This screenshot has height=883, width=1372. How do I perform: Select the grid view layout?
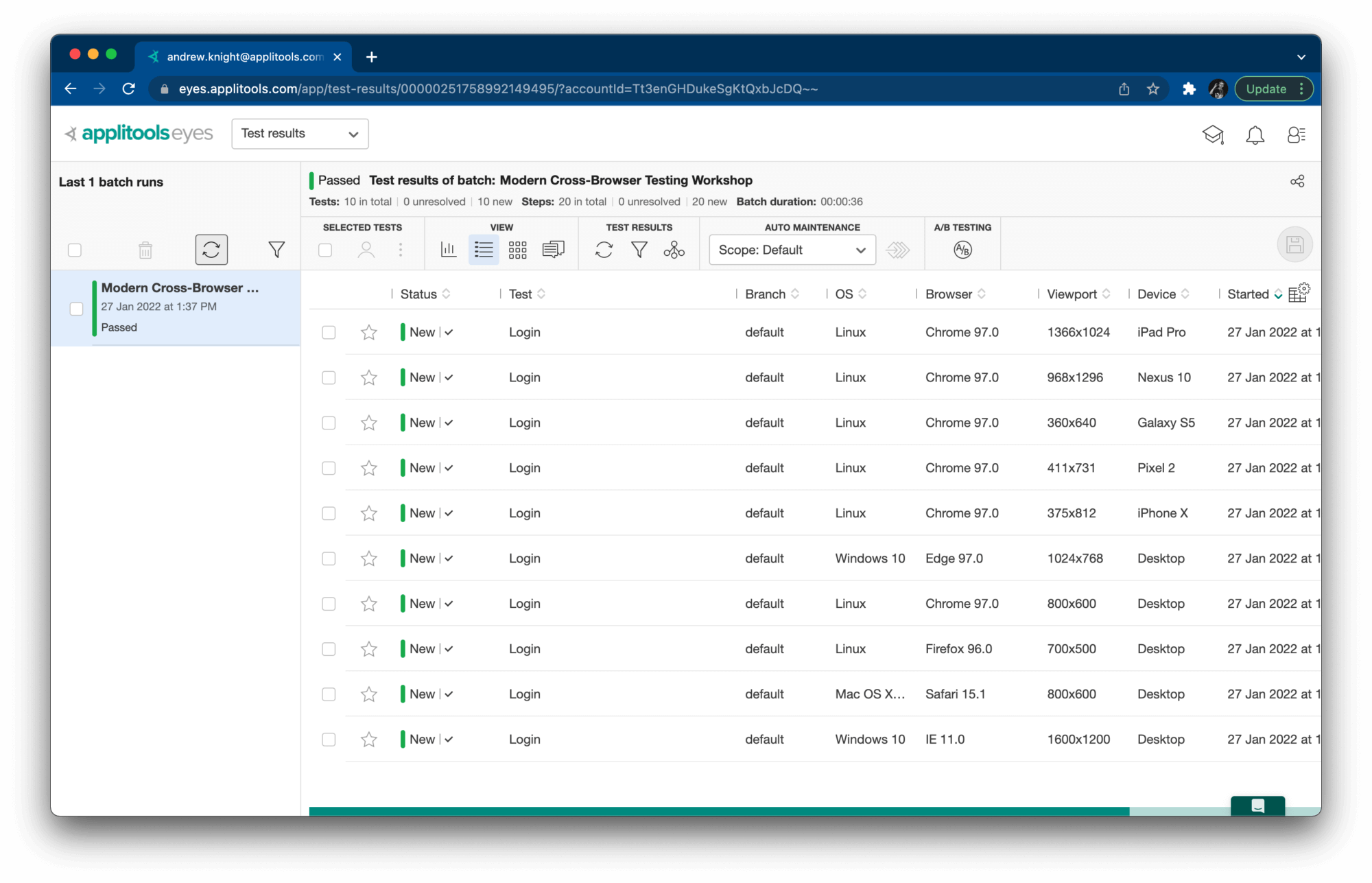[518, 250]
